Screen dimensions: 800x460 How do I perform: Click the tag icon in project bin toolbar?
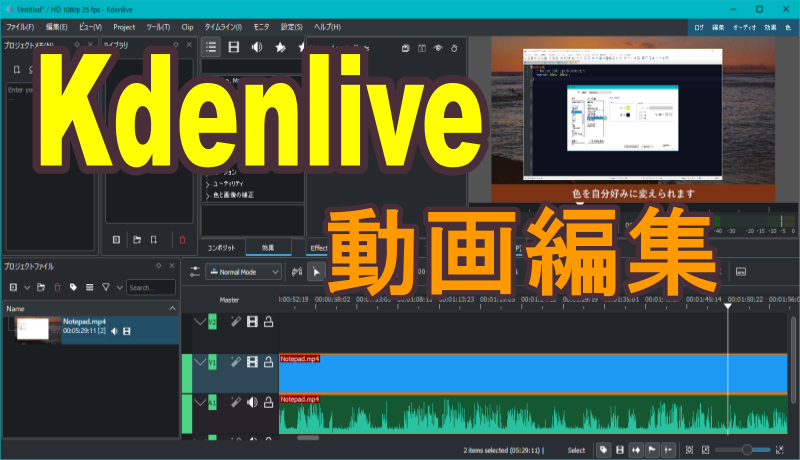[74, 288]
